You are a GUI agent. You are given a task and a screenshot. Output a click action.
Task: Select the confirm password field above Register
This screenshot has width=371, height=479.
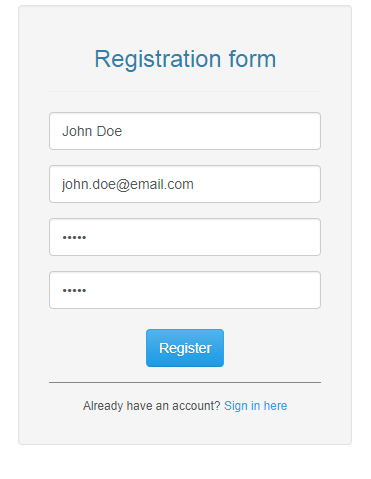[185, 290]
